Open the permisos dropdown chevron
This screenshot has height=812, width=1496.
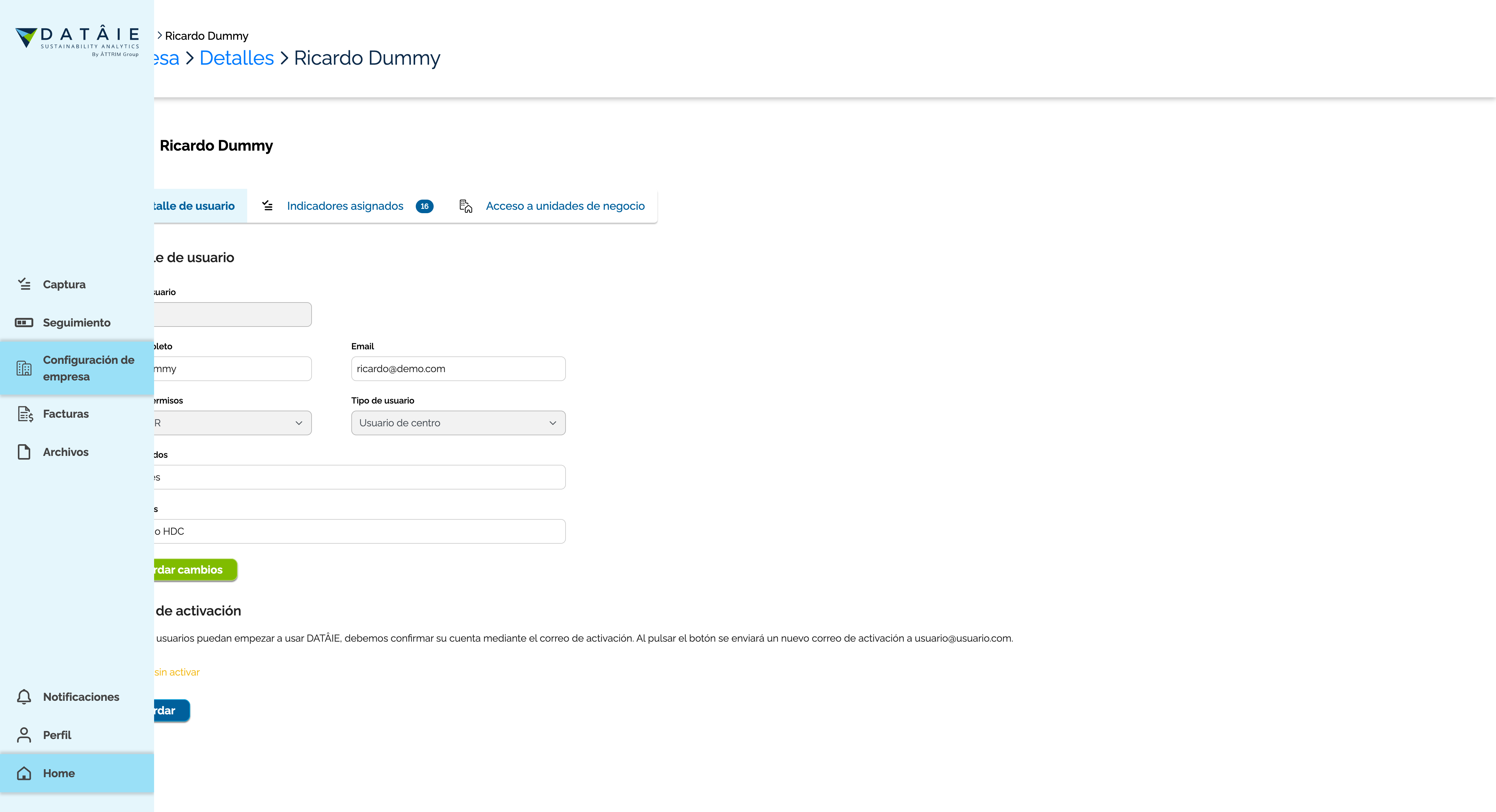pyautogui.click(x=299, y=423)
